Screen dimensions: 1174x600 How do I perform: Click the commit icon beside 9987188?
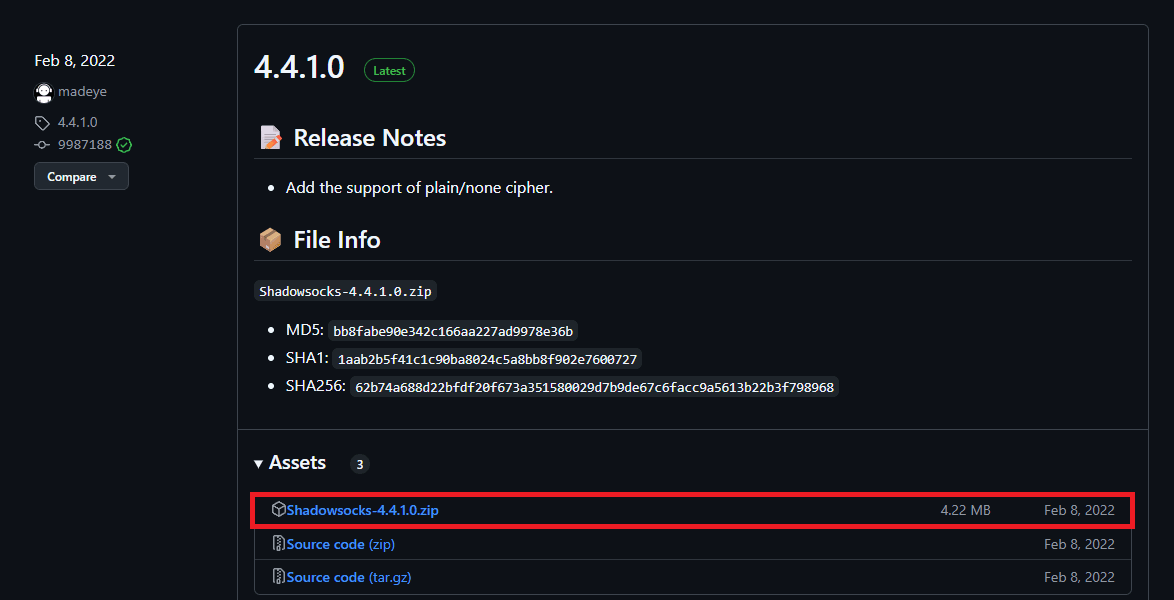[40, 144]
